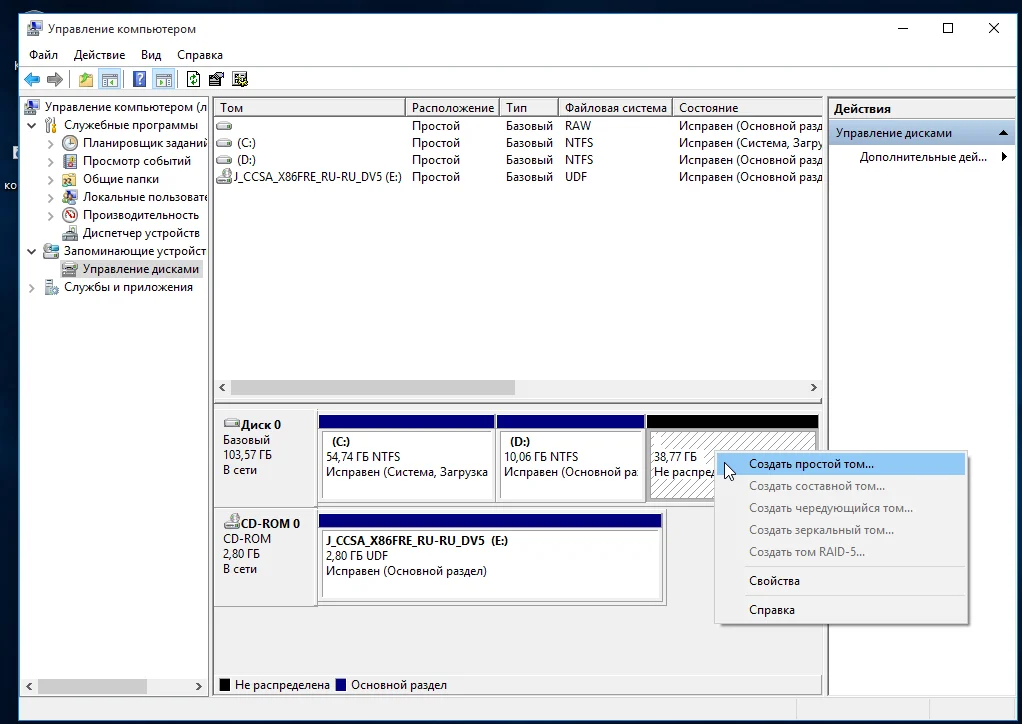Click the blue question mark Help icon
The image size is (1022, 724).
(x=140, y=80)
